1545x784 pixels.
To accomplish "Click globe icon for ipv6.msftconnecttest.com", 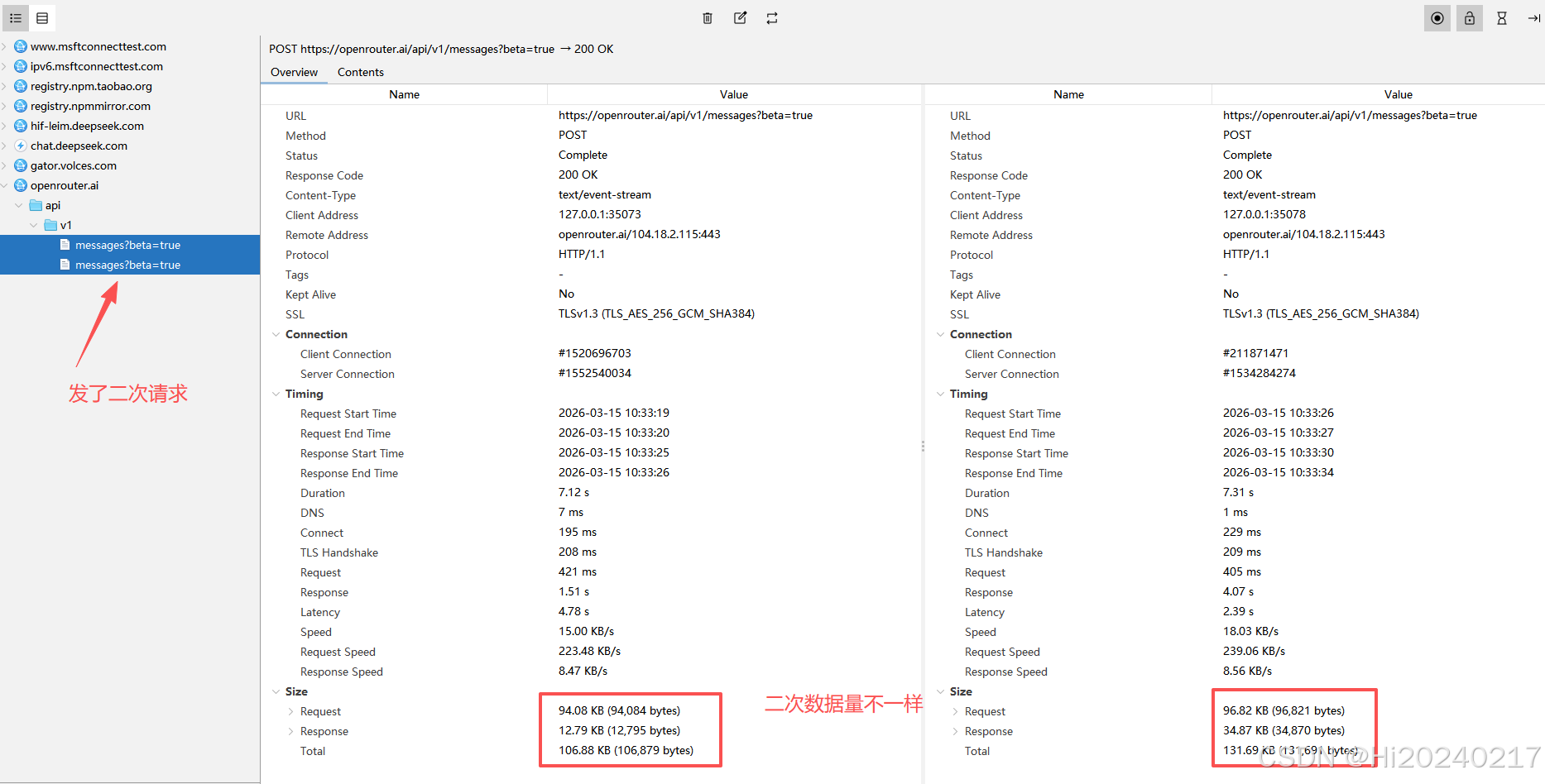I will click(21, 66).
